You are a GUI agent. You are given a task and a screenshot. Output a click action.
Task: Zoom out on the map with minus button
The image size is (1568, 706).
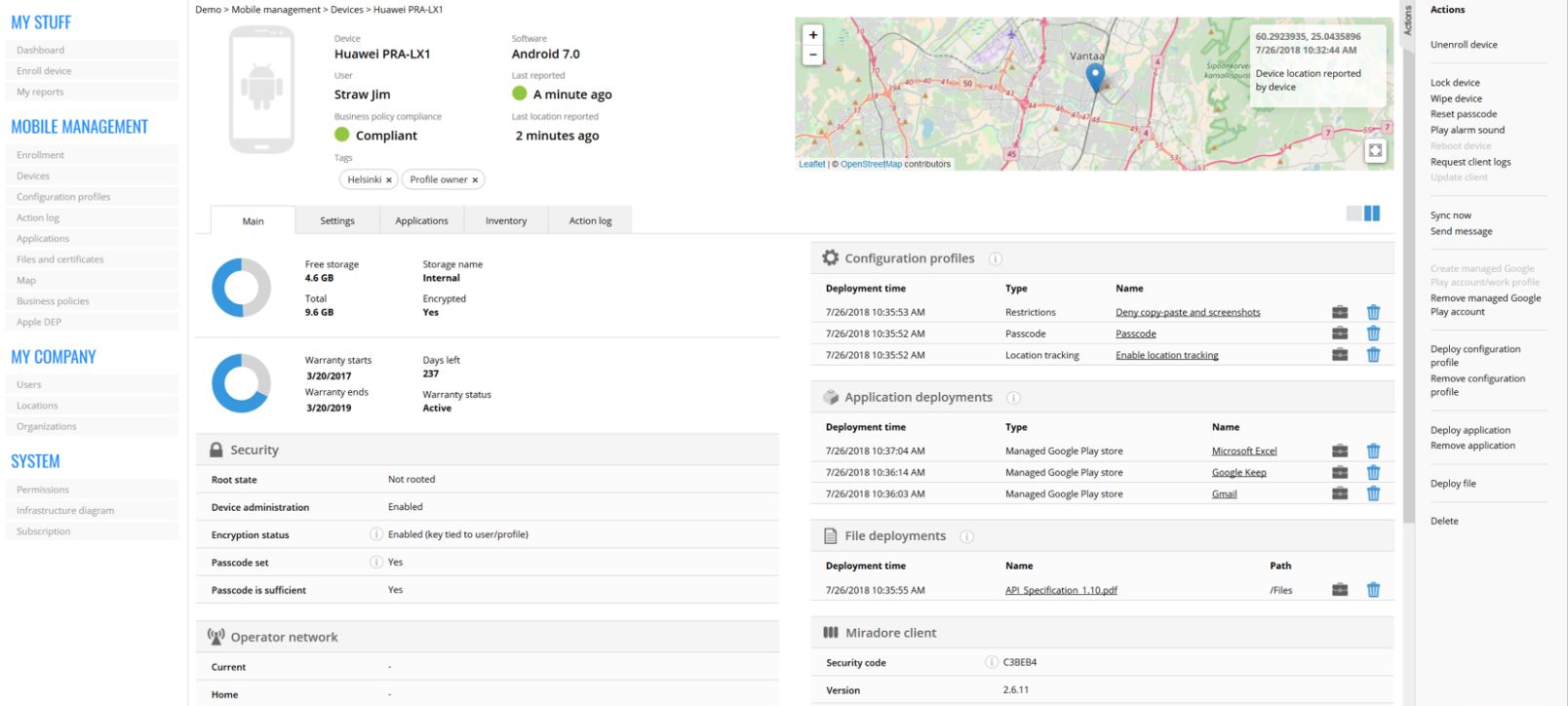tap(812, 56)
